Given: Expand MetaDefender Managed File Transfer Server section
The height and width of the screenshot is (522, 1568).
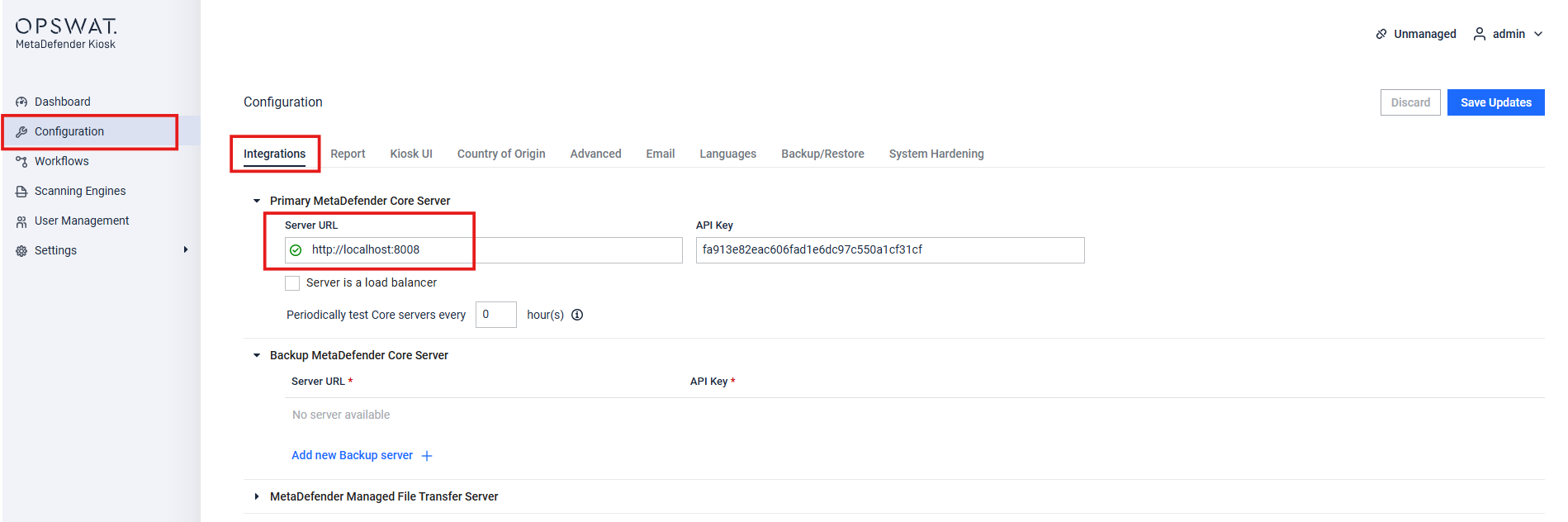Looking at the screenshot, I should (257, 496).
